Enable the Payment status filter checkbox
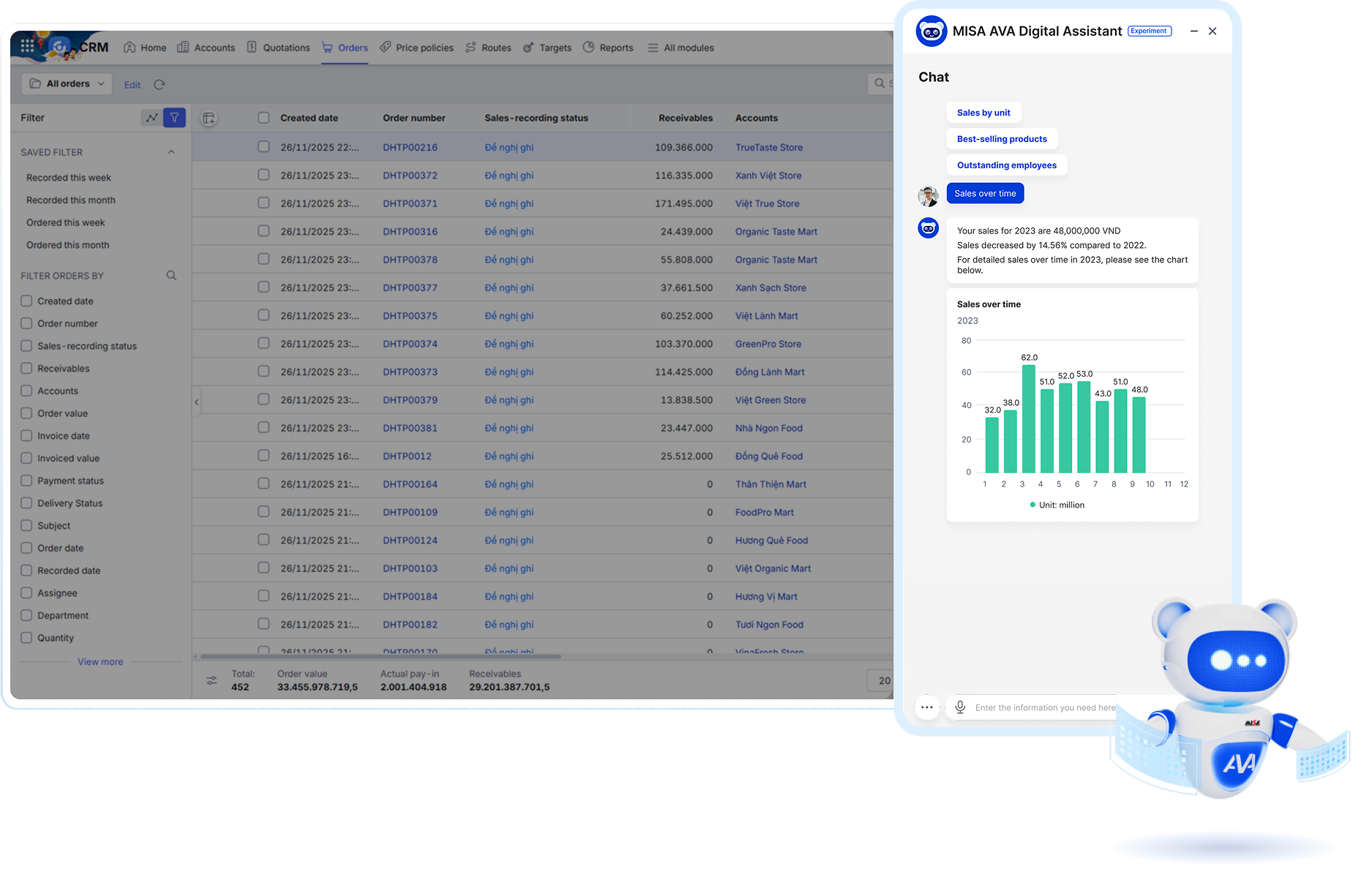Viewport: 1372px width, 888px height. 27,481
